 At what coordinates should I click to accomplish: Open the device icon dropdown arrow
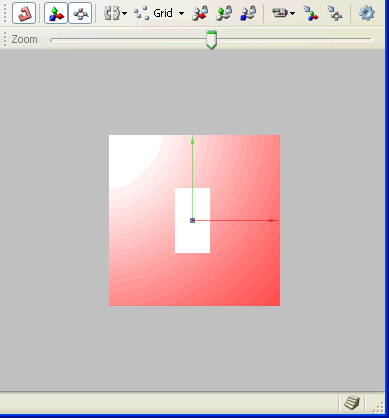click(x=292, y=14)
